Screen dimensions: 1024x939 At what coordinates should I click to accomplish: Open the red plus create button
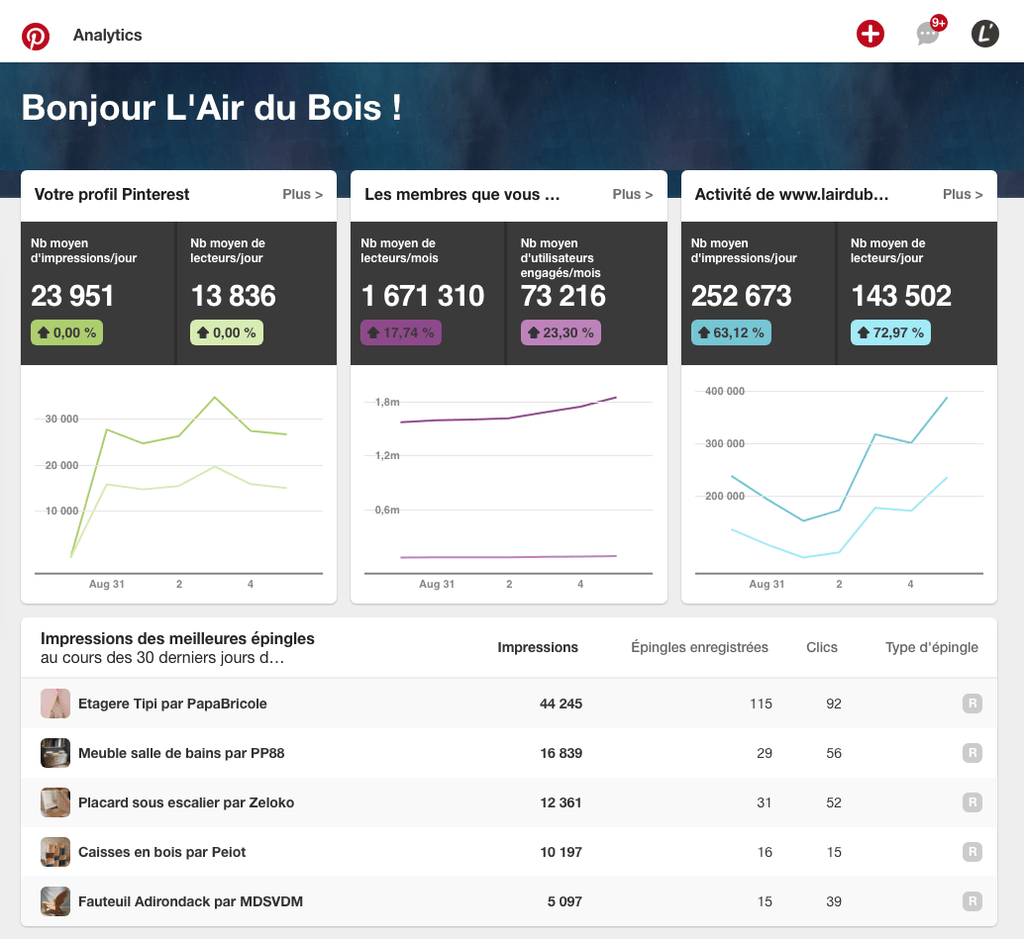click(870, 33)
